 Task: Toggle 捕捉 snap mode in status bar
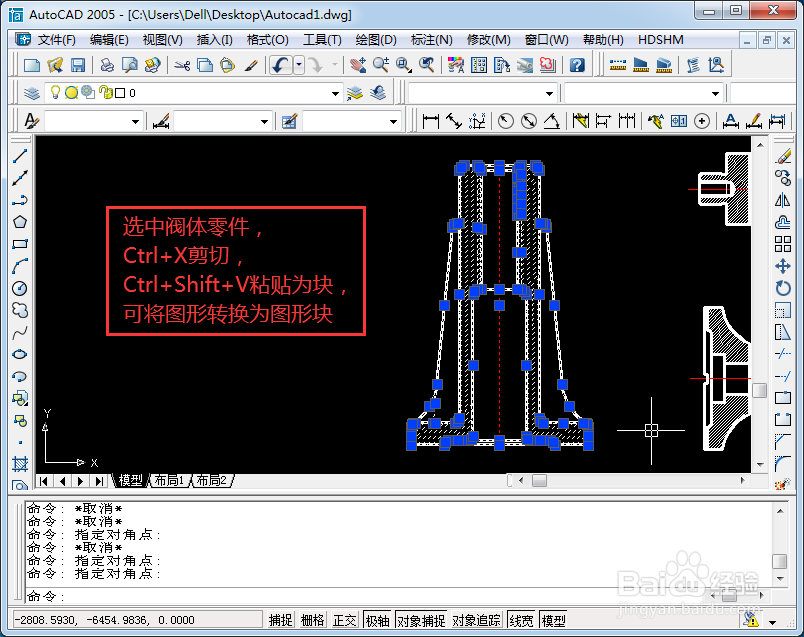pyautogui.click(x=280, y=620)
